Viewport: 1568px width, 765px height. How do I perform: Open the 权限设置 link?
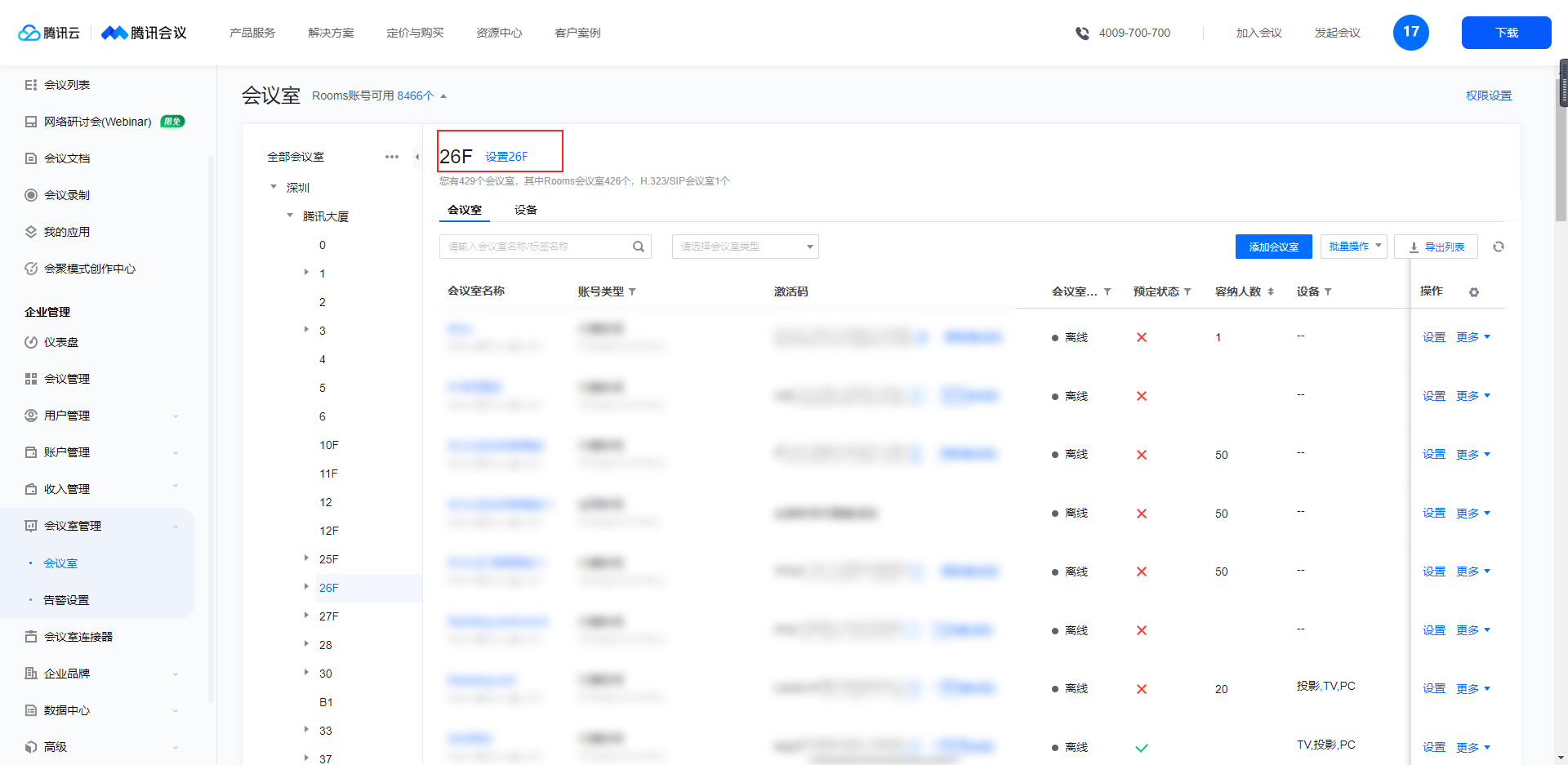[1489, 96]
